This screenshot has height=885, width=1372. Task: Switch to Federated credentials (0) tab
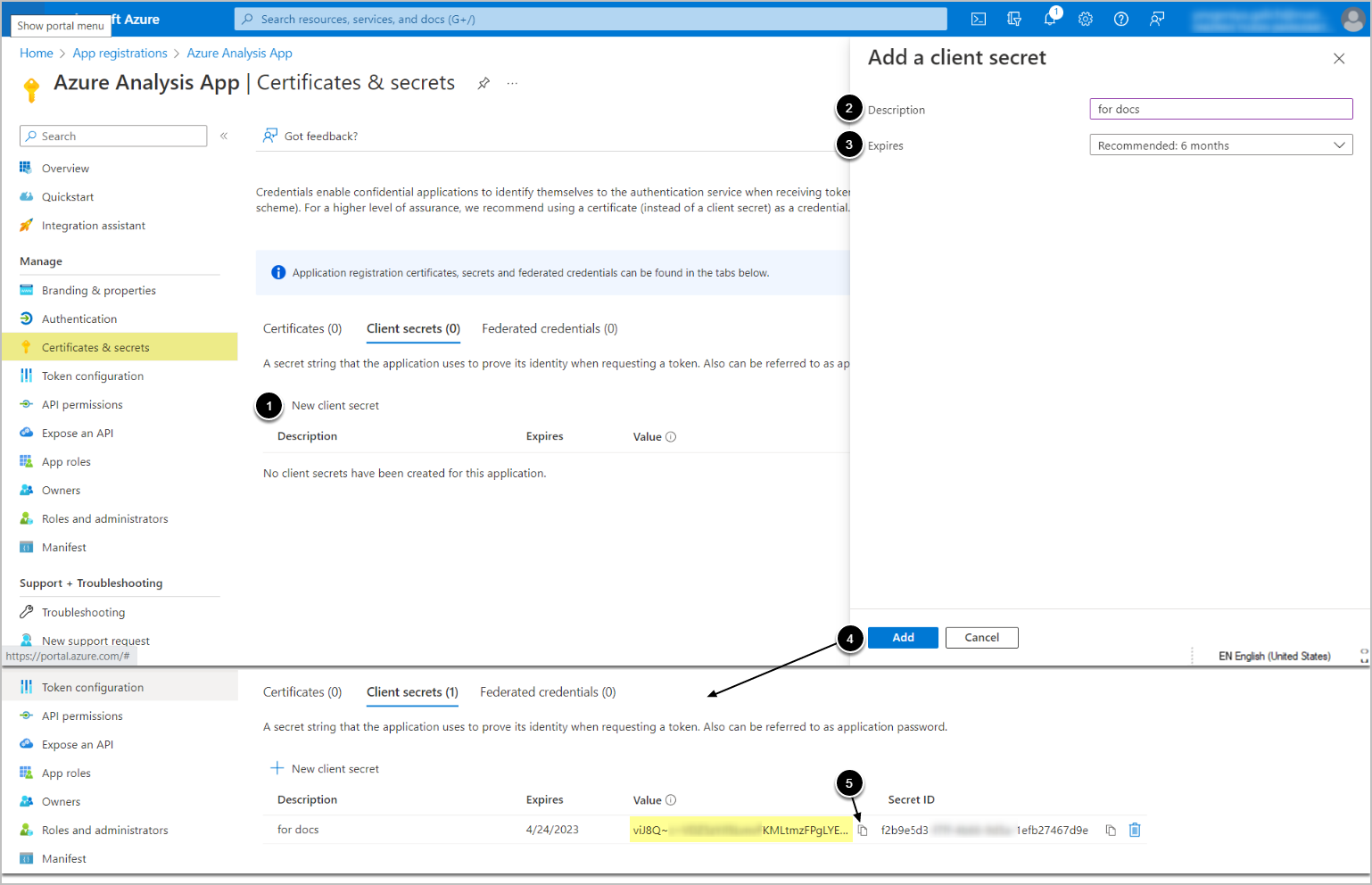click(550, 328)
